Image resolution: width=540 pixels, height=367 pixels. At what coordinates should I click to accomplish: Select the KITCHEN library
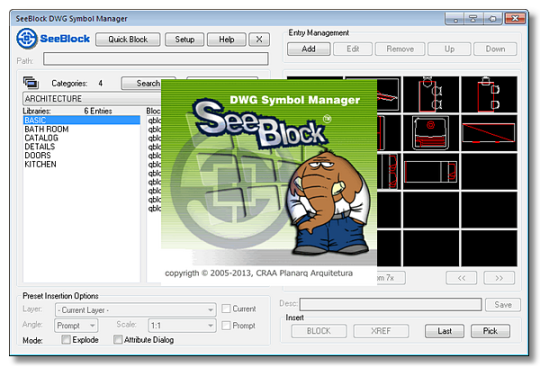(82, 164)
